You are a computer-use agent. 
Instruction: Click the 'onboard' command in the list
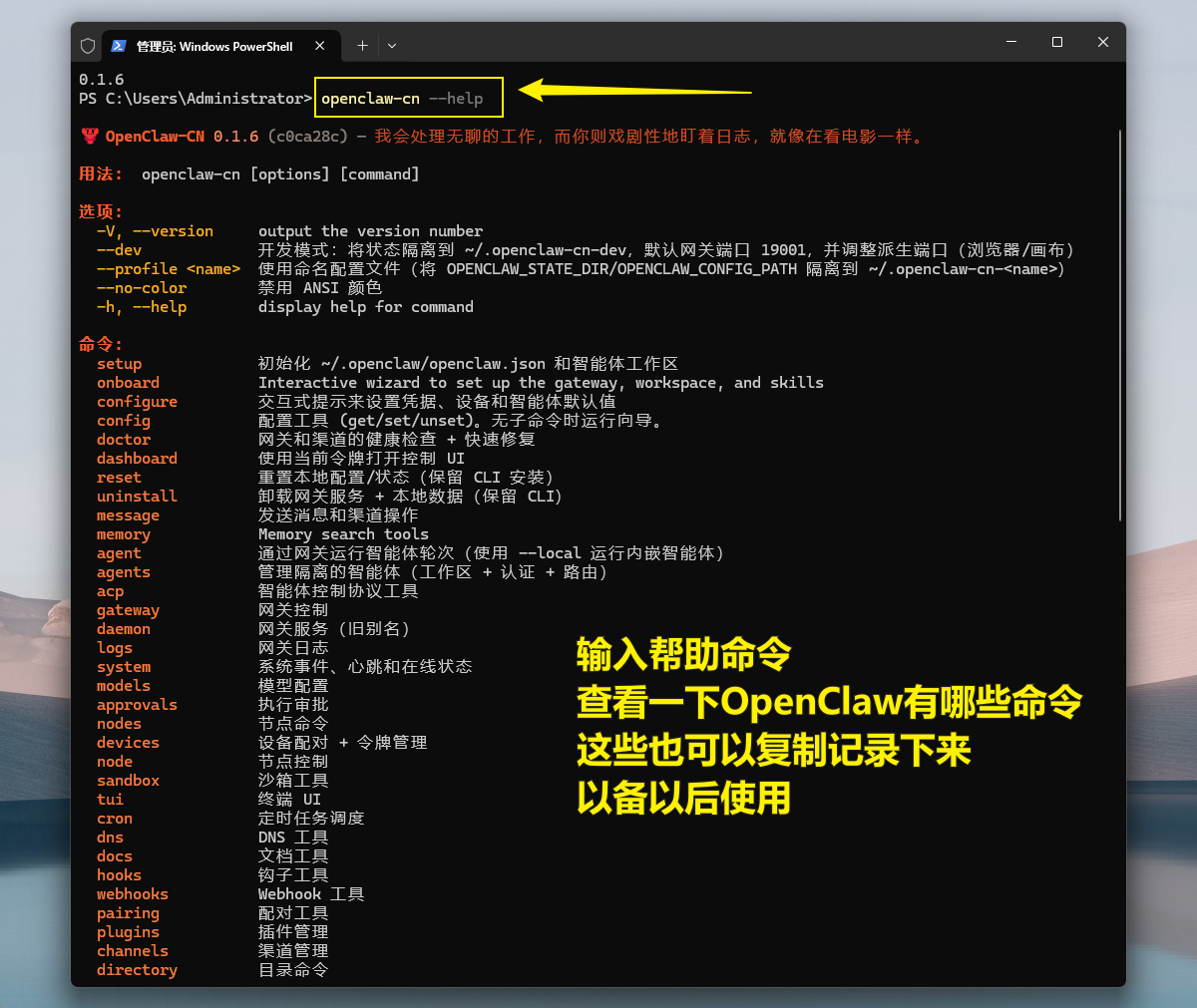128,383
